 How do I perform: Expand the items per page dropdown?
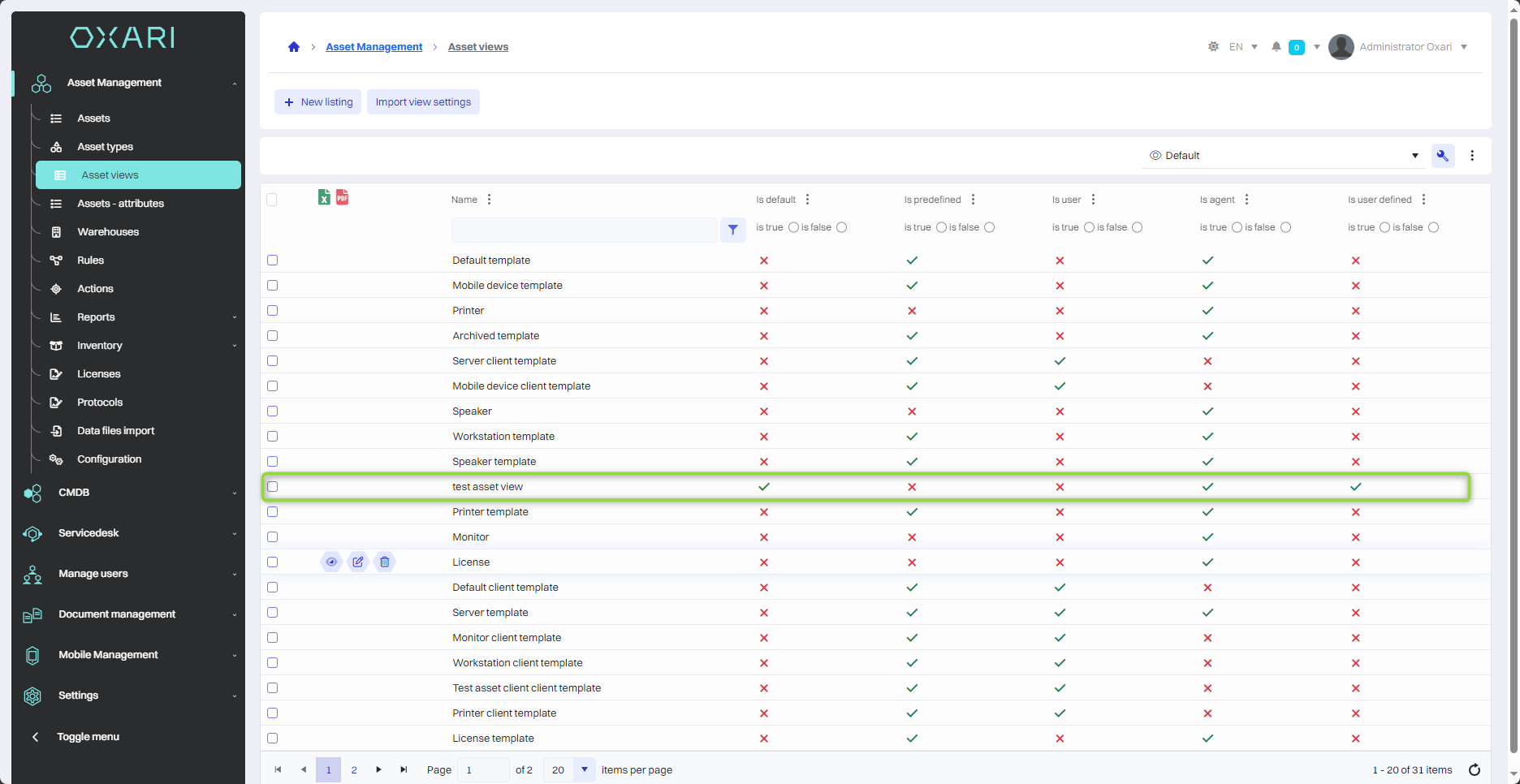click(x=584, y=769)
